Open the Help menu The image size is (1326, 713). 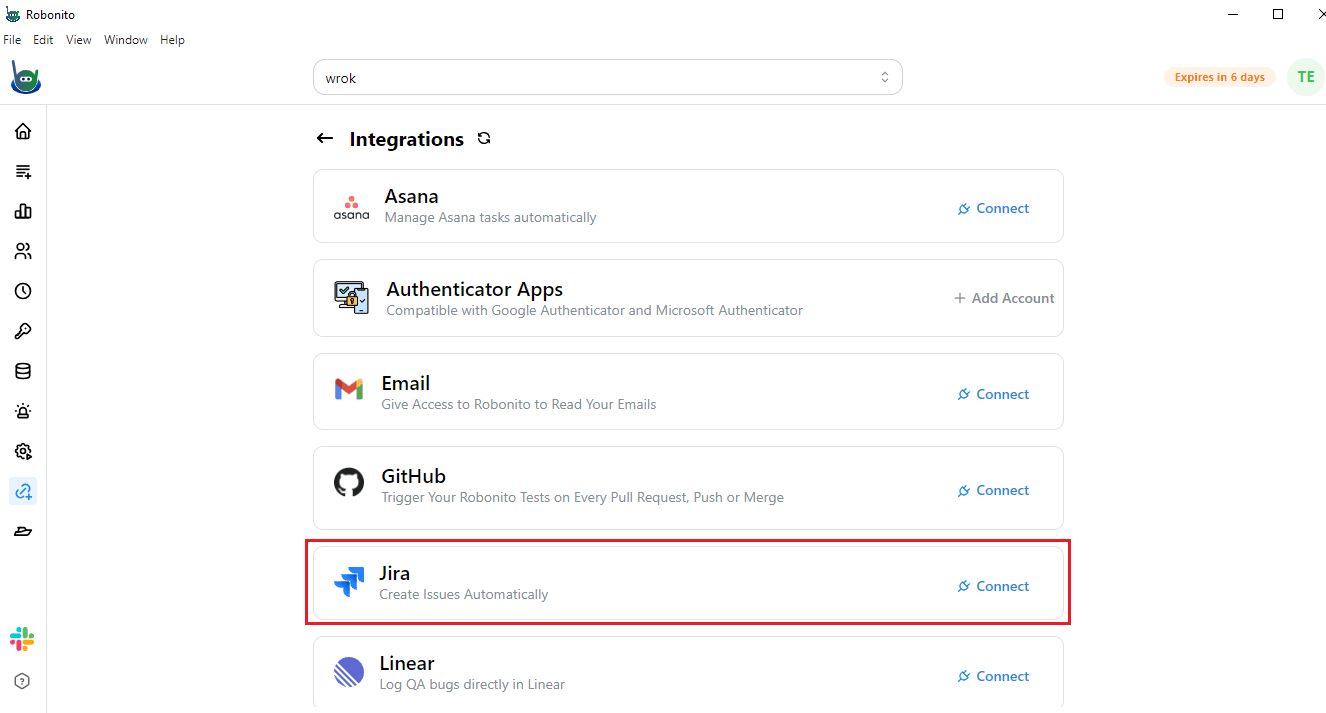pyautogui.click(x=172, y=40)
